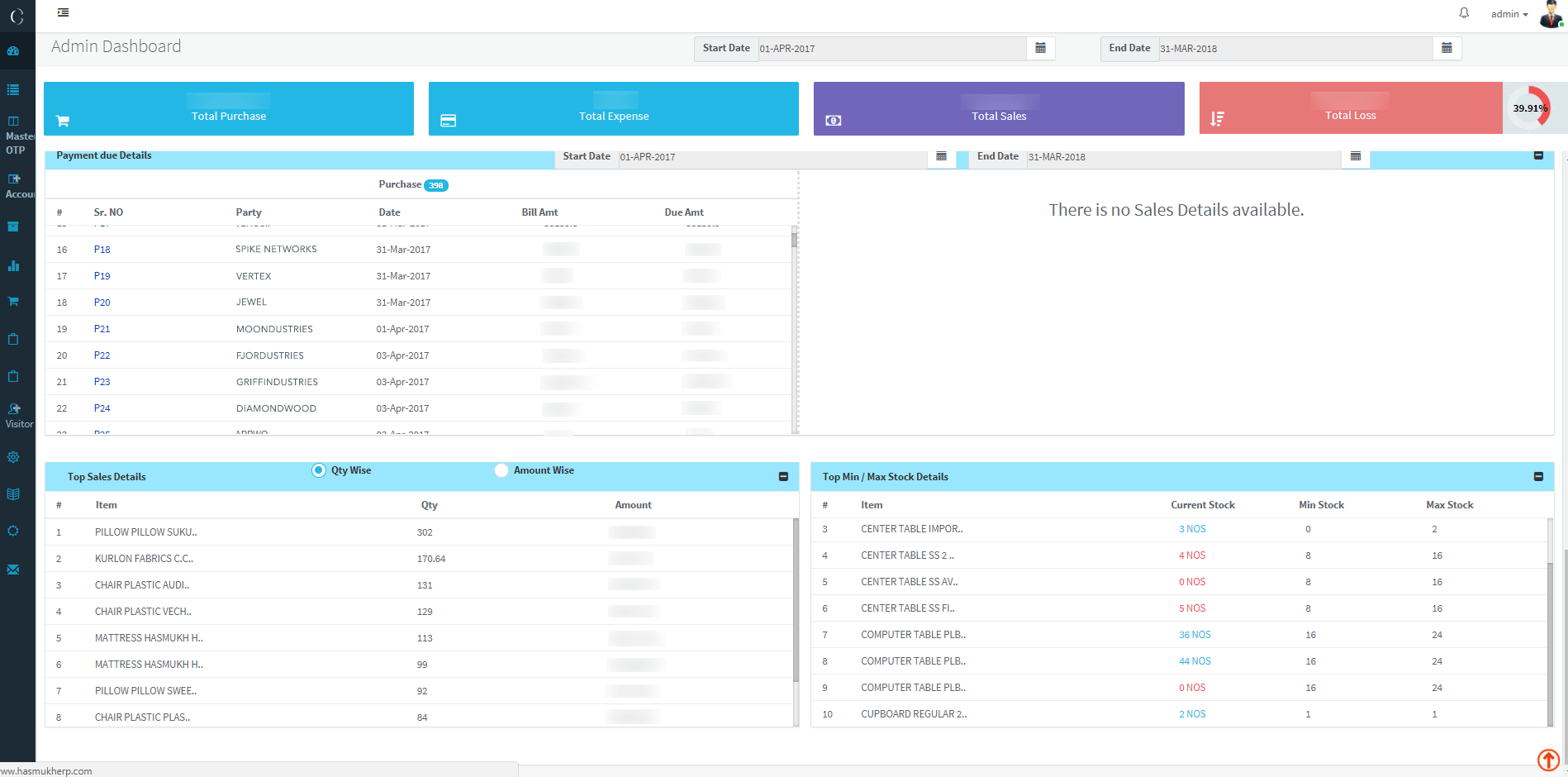This screenshot has width=1568, height=777.
Task: Open the admin user dropdown
Action: pos(1509,14)
